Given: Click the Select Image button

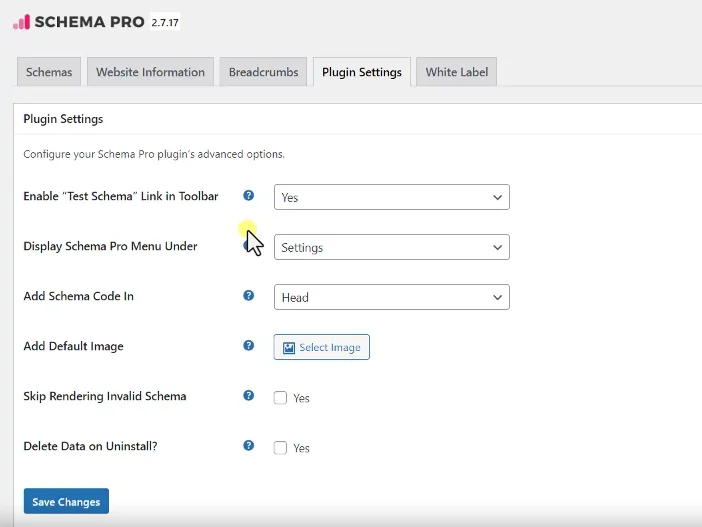Looking at the screenshot, I should [x=321, y=347].
